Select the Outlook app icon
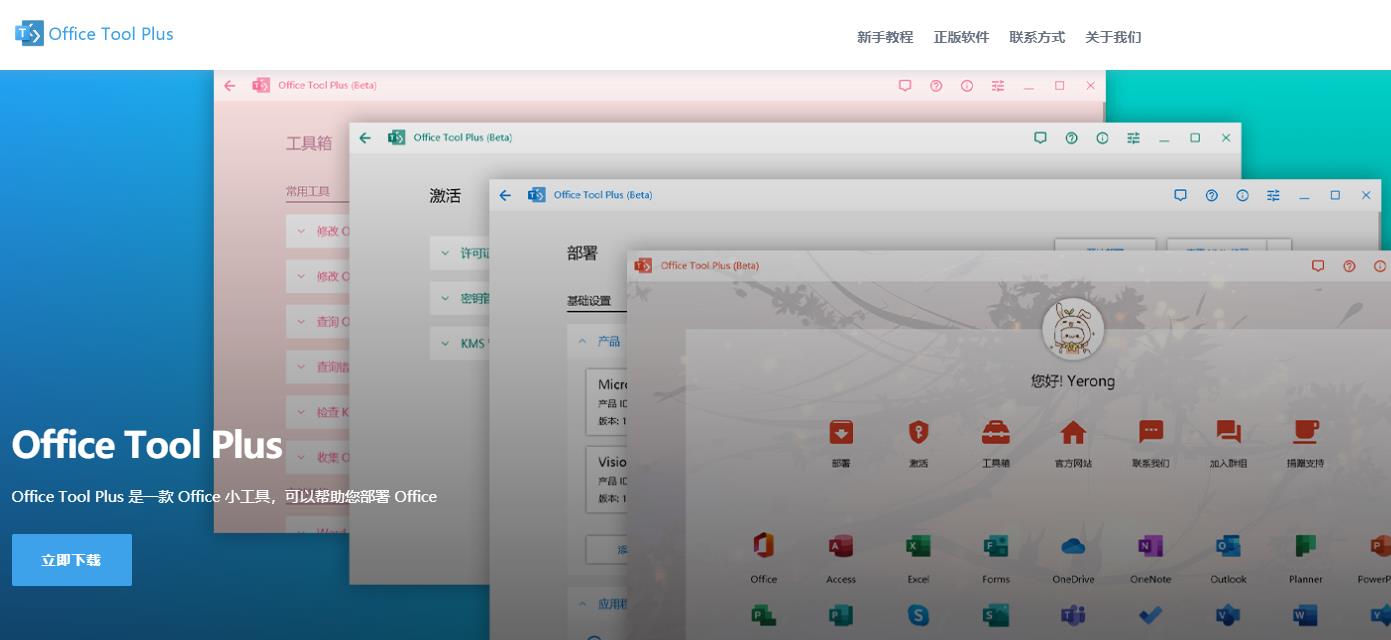The height and width of the screenshot is (640, 1391). [1228, 546]
